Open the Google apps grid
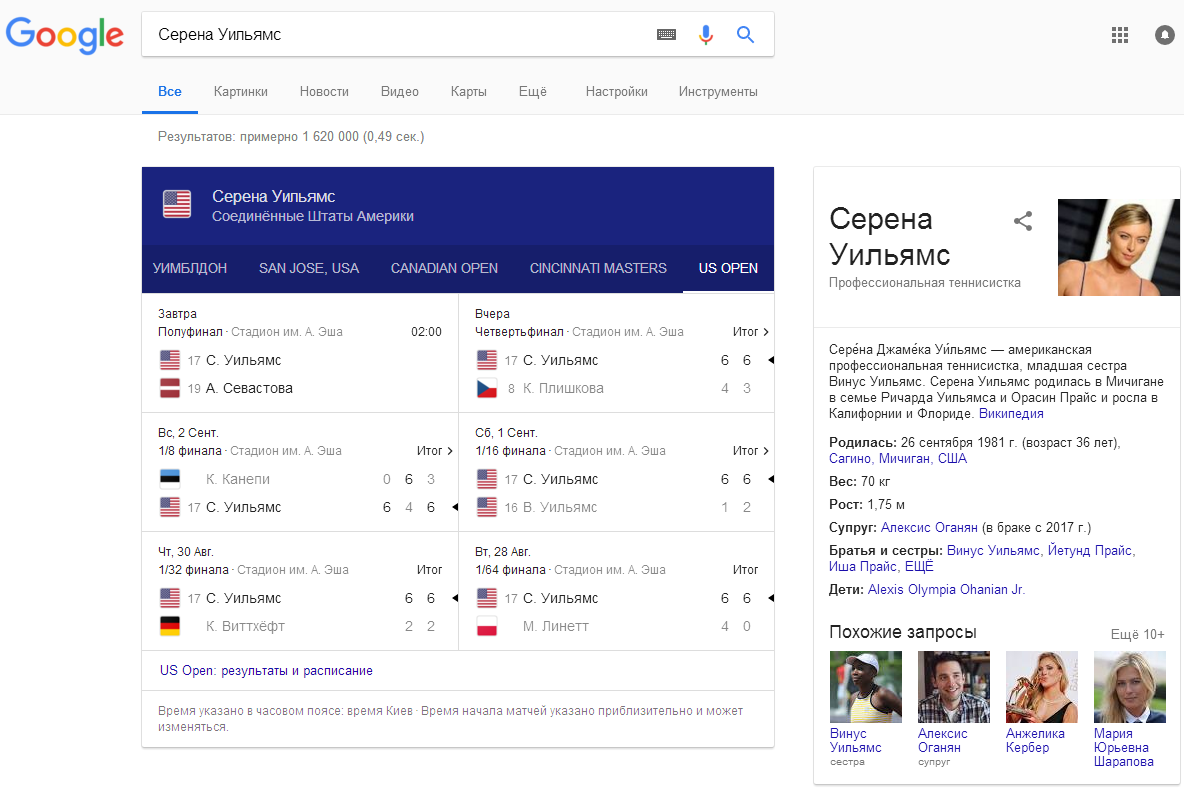The height and width of the screenshot is (789, 1184). [x=1120, y=35]
